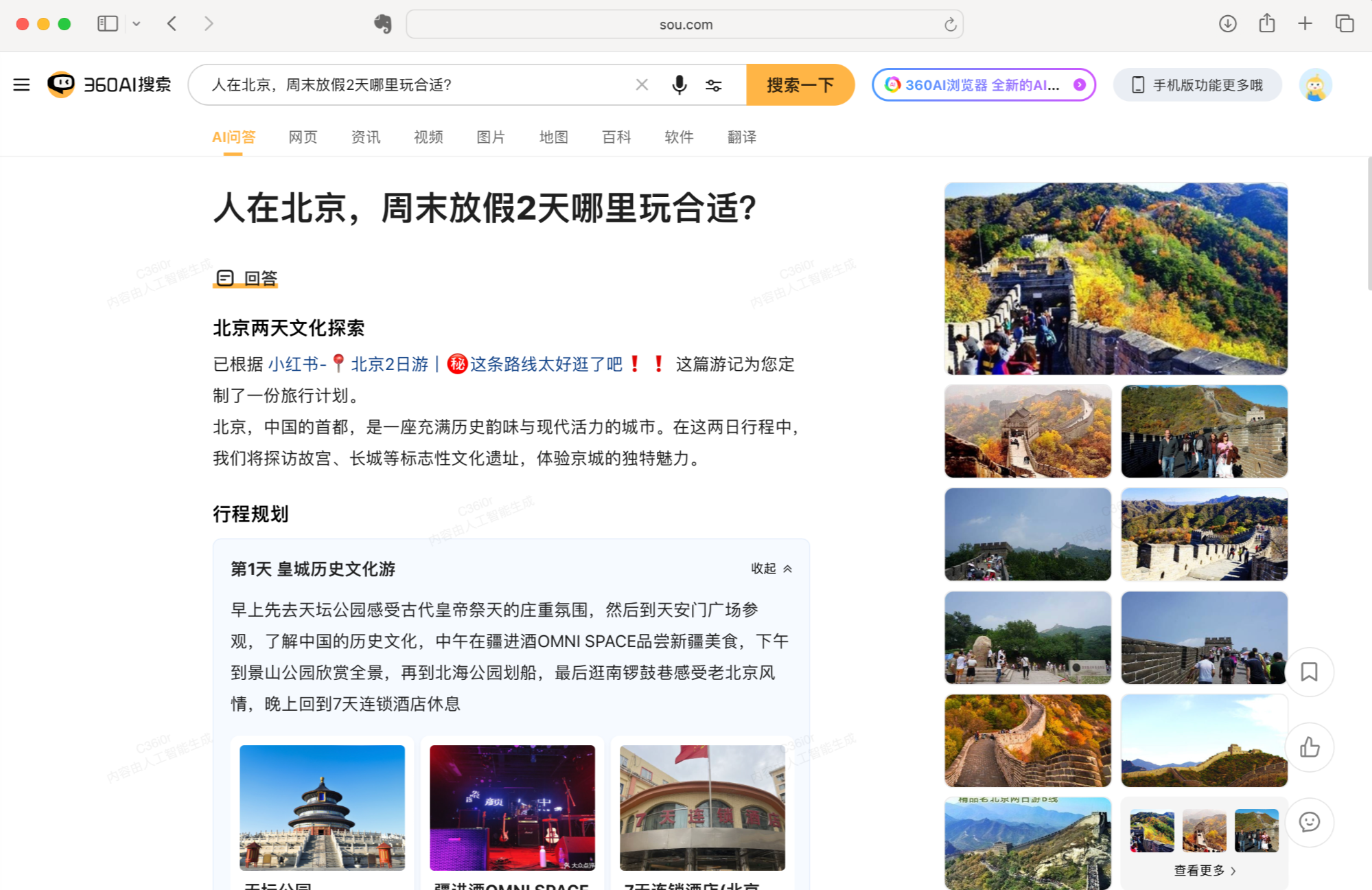1372x890 pixels.
Task: Switch to the 软件 tab
Action: 679,137
